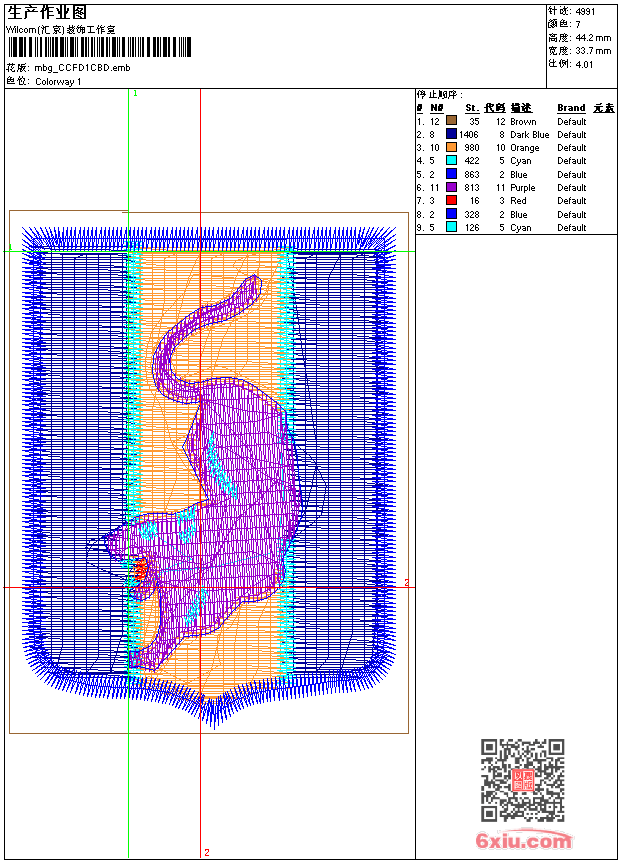Click the Orange color swatch in row 3

(x=451, y=147)
